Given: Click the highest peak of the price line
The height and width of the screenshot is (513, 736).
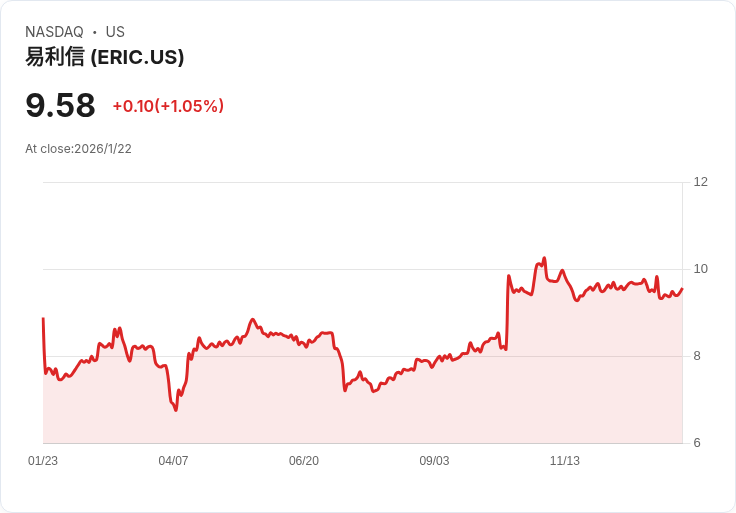Looking at the screenshot, I should tap(544, 258).
